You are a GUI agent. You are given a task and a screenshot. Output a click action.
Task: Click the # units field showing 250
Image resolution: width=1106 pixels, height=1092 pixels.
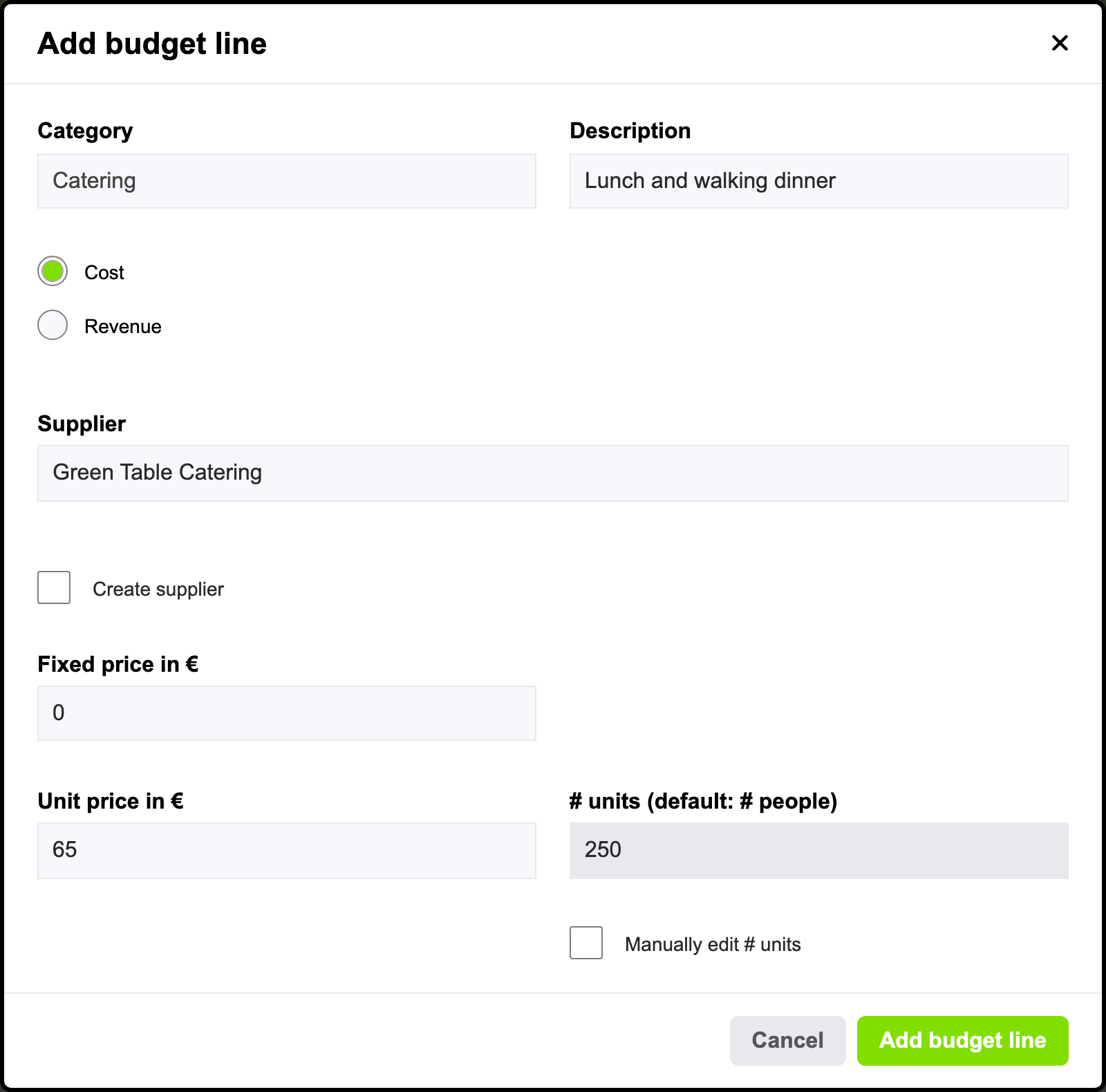tap(819, 851)
